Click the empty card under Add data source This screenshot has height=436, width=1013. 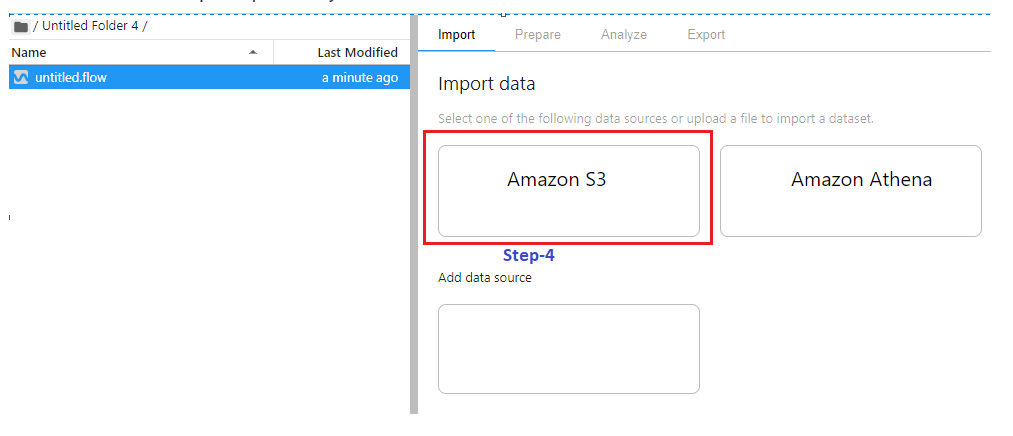coord(569,349)
